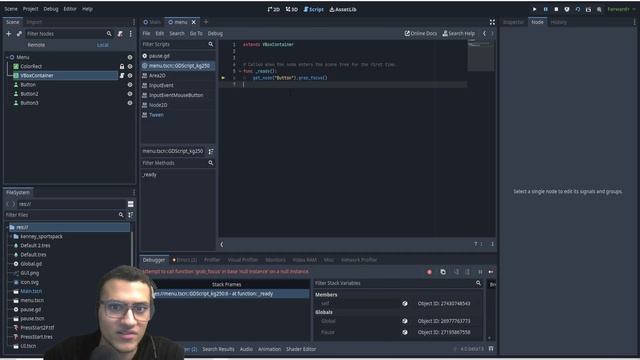
Task: Fold the func _ready code block
Action: click(240, 71)
